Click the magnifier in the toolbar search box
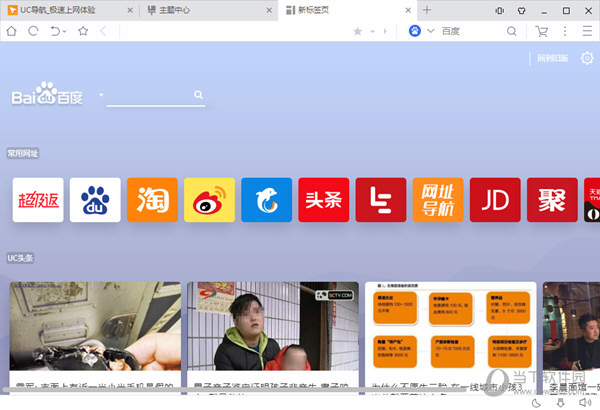 click(511, 31)
